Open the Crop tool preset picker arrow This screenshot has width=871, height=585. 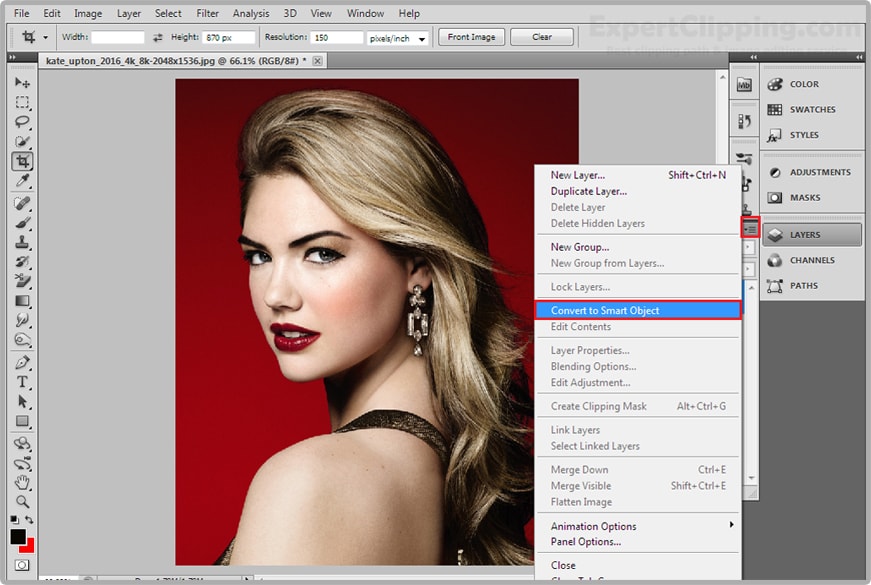pyautogui.click(x=46, y=38)
